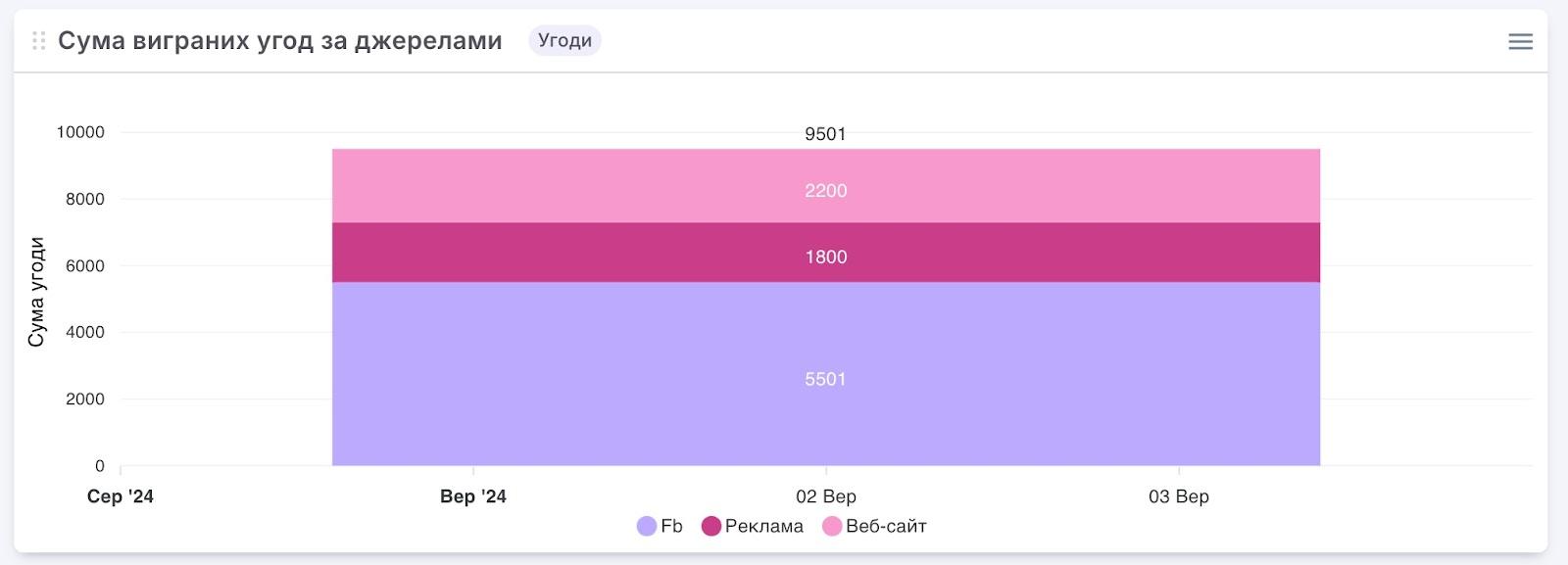Image resolution: width=1568 pixels, height=565 pixels.
Task: Click the Вер '24 axis label
Action: click(473, 496)
